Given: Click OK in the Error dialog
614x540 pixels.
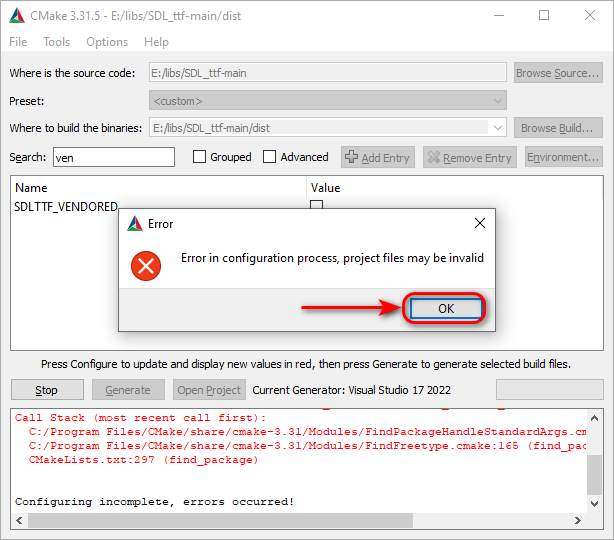Looking at the screenshot, I should 445,308.
